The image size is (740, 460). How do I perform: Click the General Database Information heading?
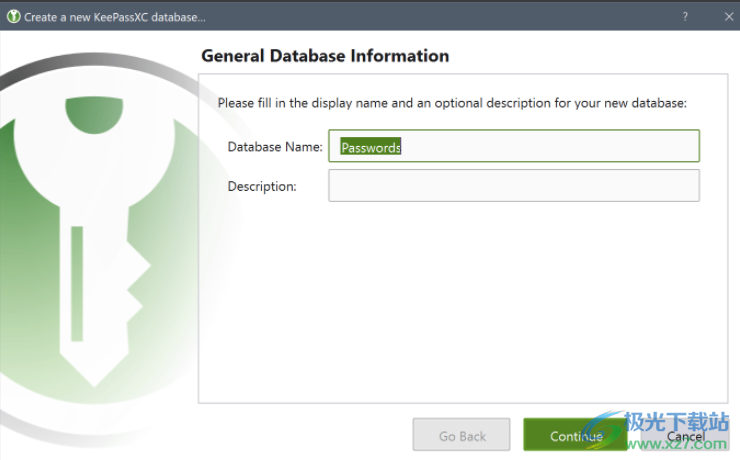pyautogui.click(x=325, y=56)
